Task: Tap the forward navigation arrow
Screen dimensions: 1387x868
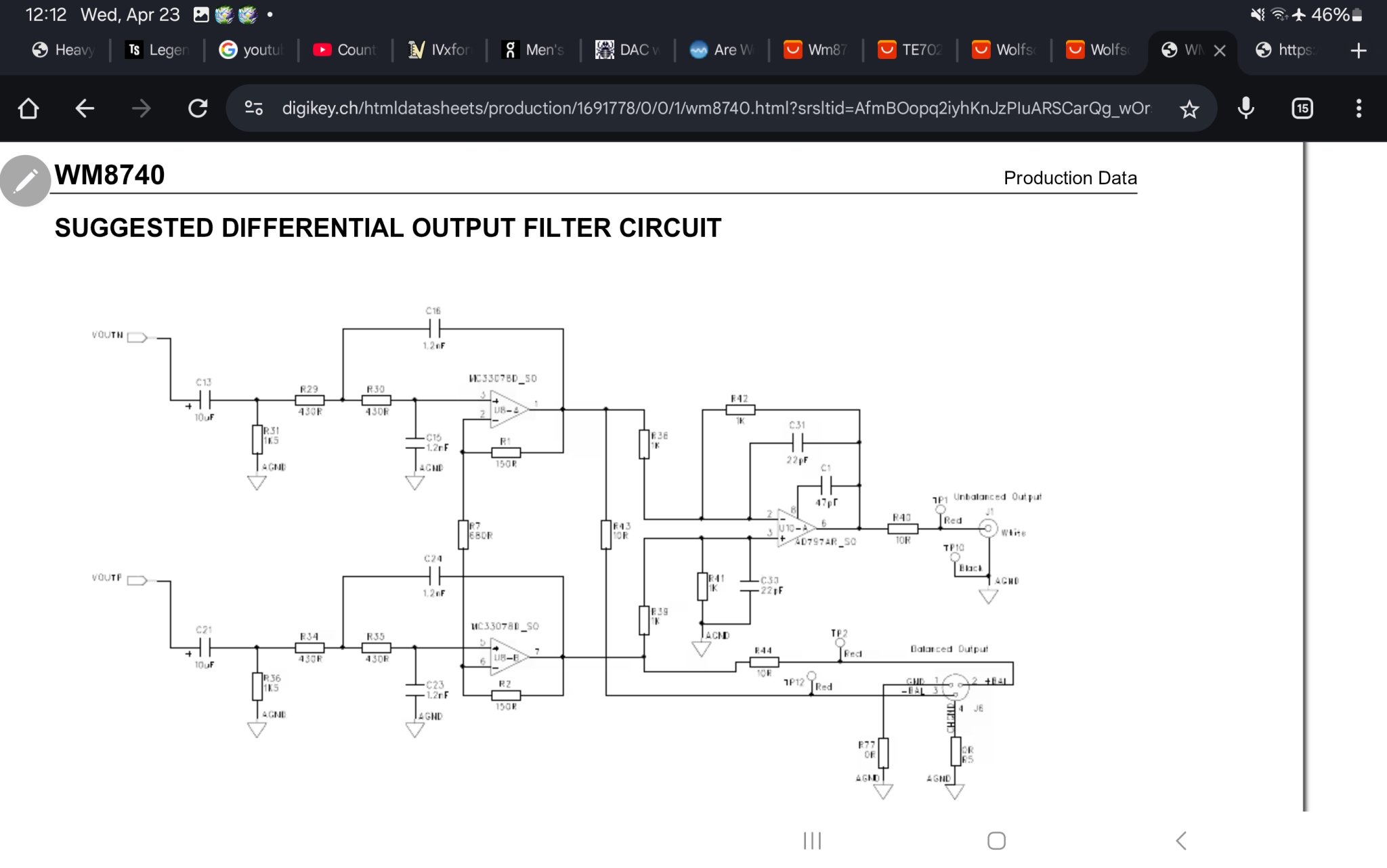Action: [141, 108]
